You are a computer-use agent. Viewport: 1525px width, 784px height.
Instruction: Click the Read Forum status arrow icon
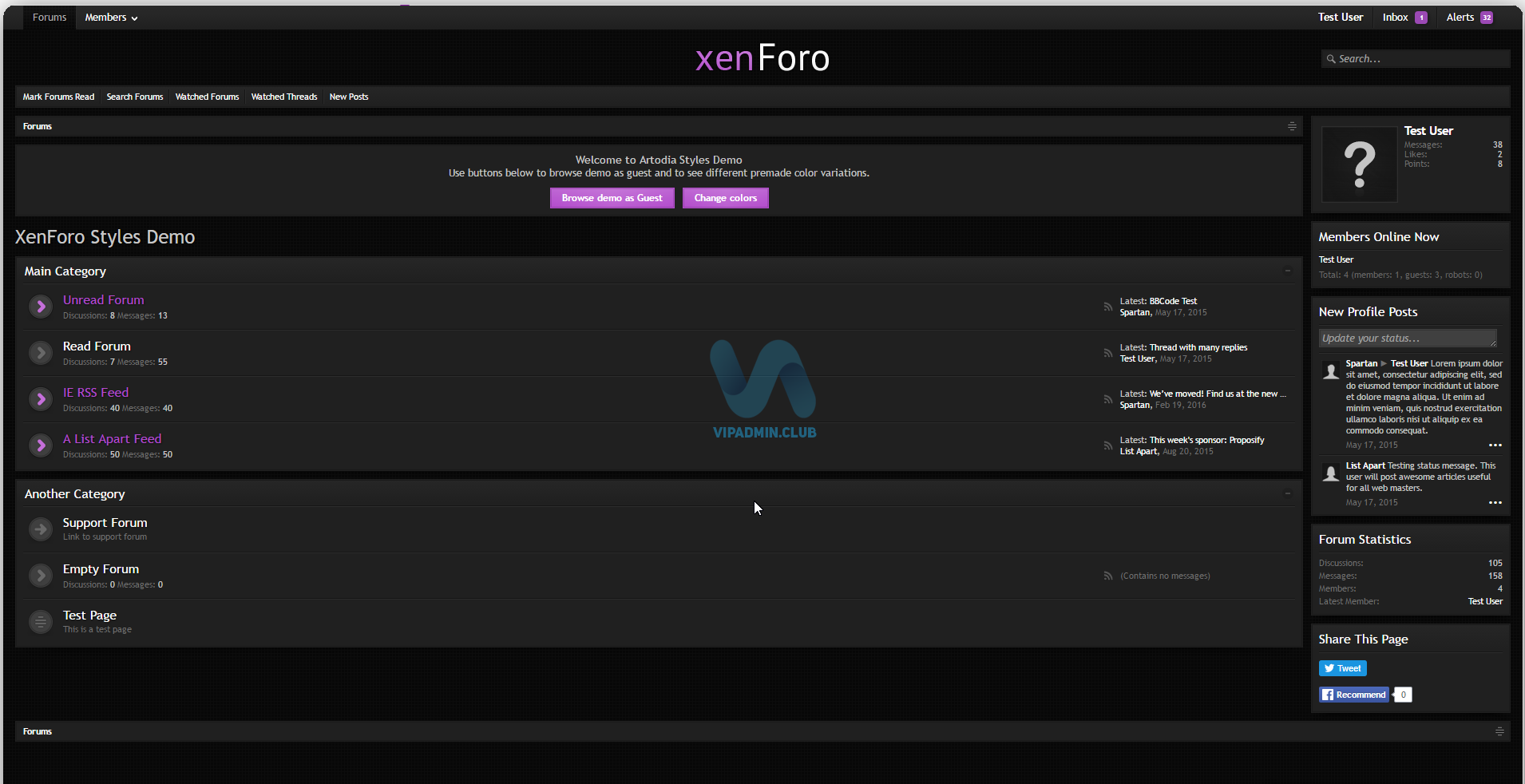[41, 353]
